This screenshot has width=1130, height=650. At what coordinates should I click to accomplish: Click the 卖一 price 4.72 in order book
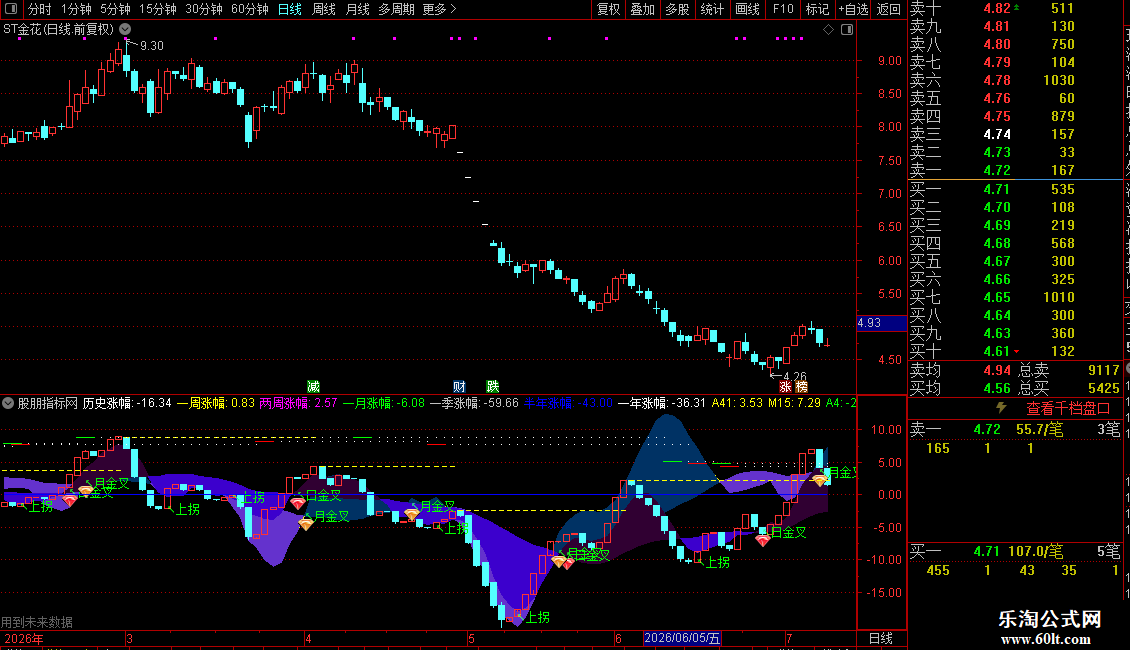coord(997,171)
